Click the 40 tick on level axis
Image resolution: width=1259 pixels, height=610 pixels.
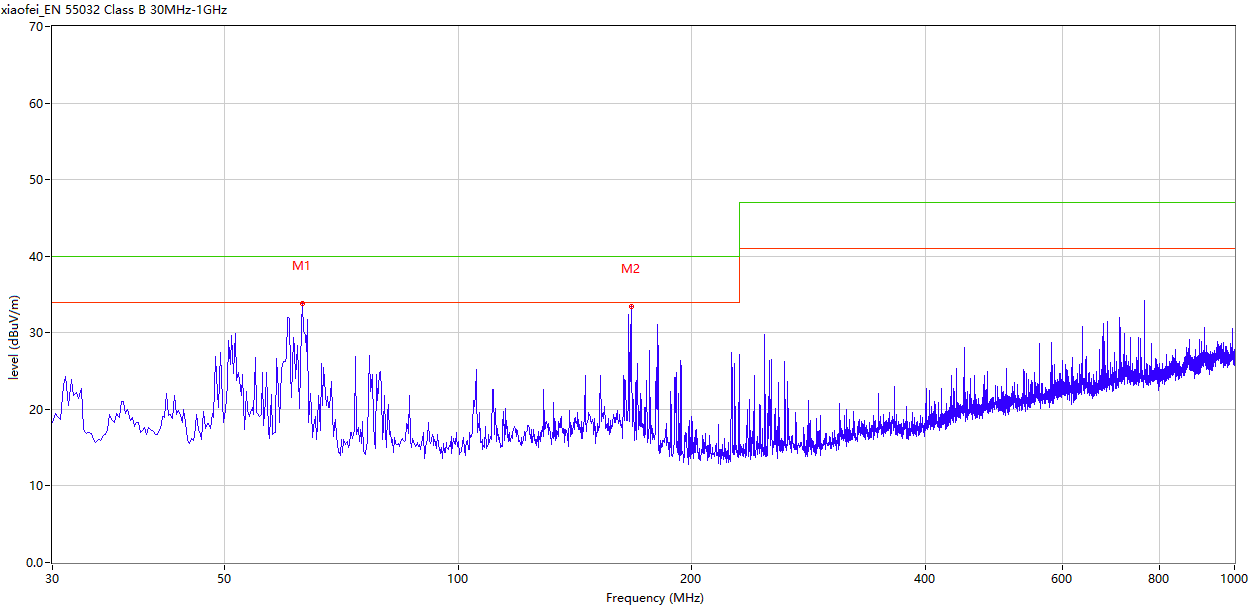tap(35, 256)
